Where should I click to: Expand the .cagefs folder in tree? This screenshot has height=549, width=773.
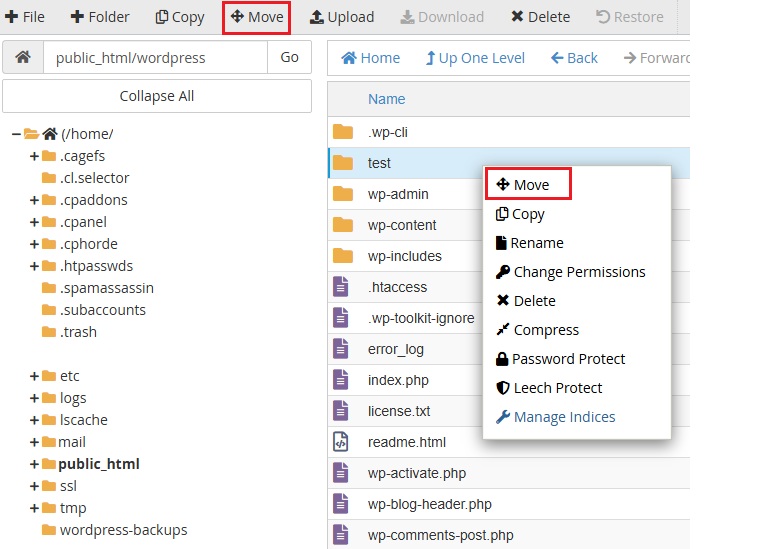(35, 156)
